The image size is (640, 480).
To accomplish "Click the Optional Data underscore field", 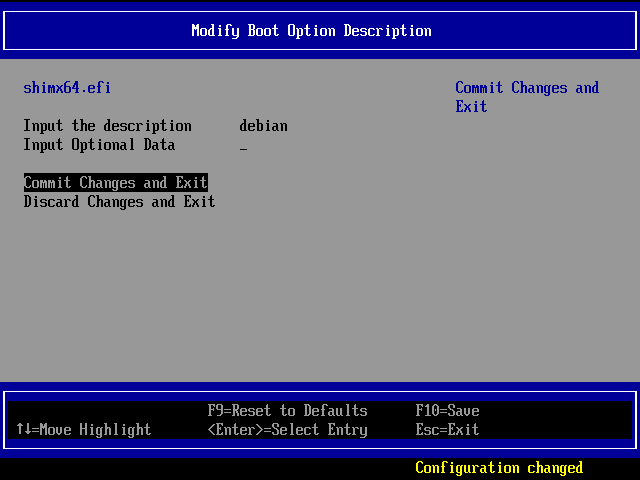I will 243,146.
